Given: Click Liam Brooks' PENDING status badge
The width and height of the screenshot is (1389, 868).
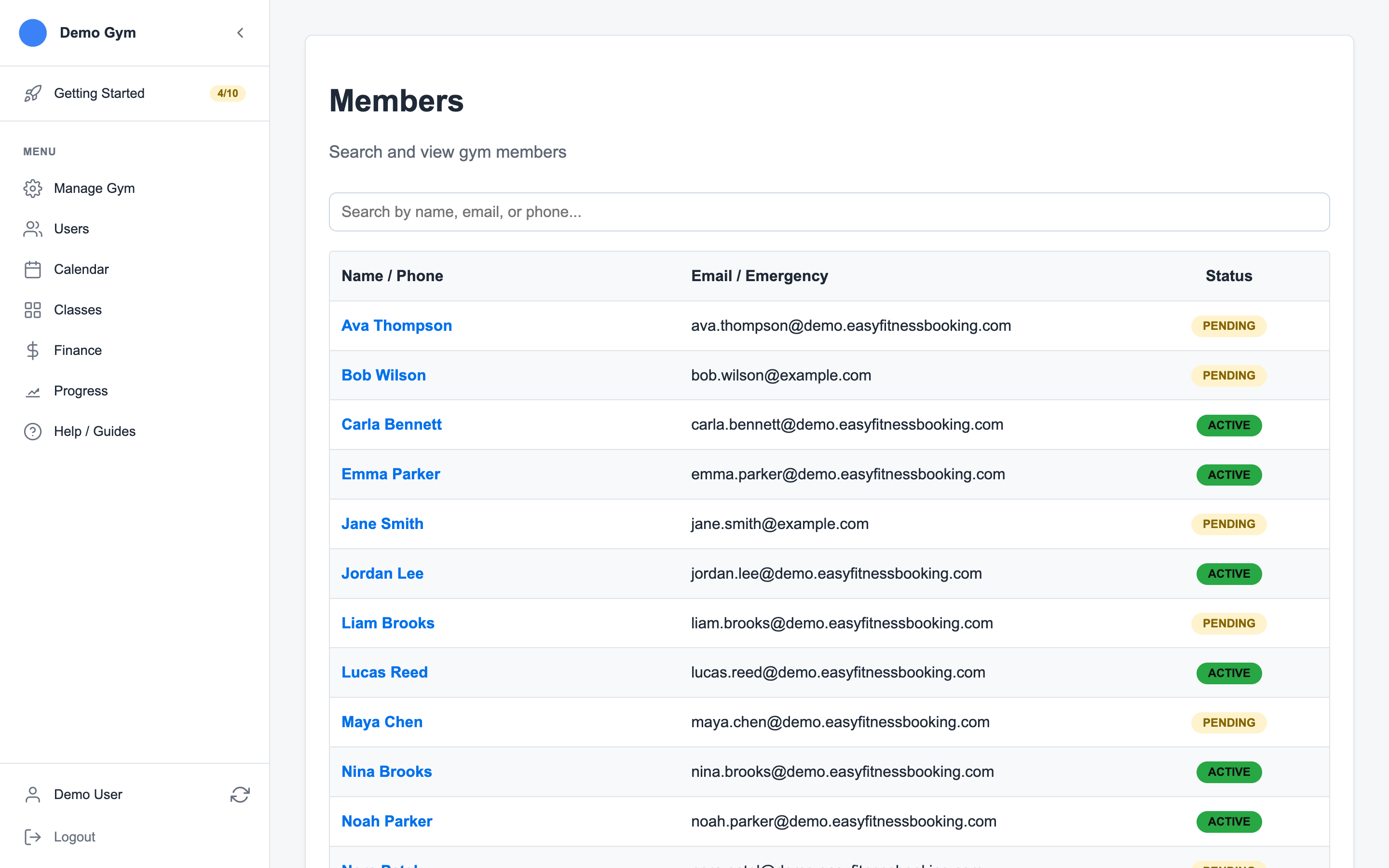Looking at the screenshot, I should click(1229, 624).
